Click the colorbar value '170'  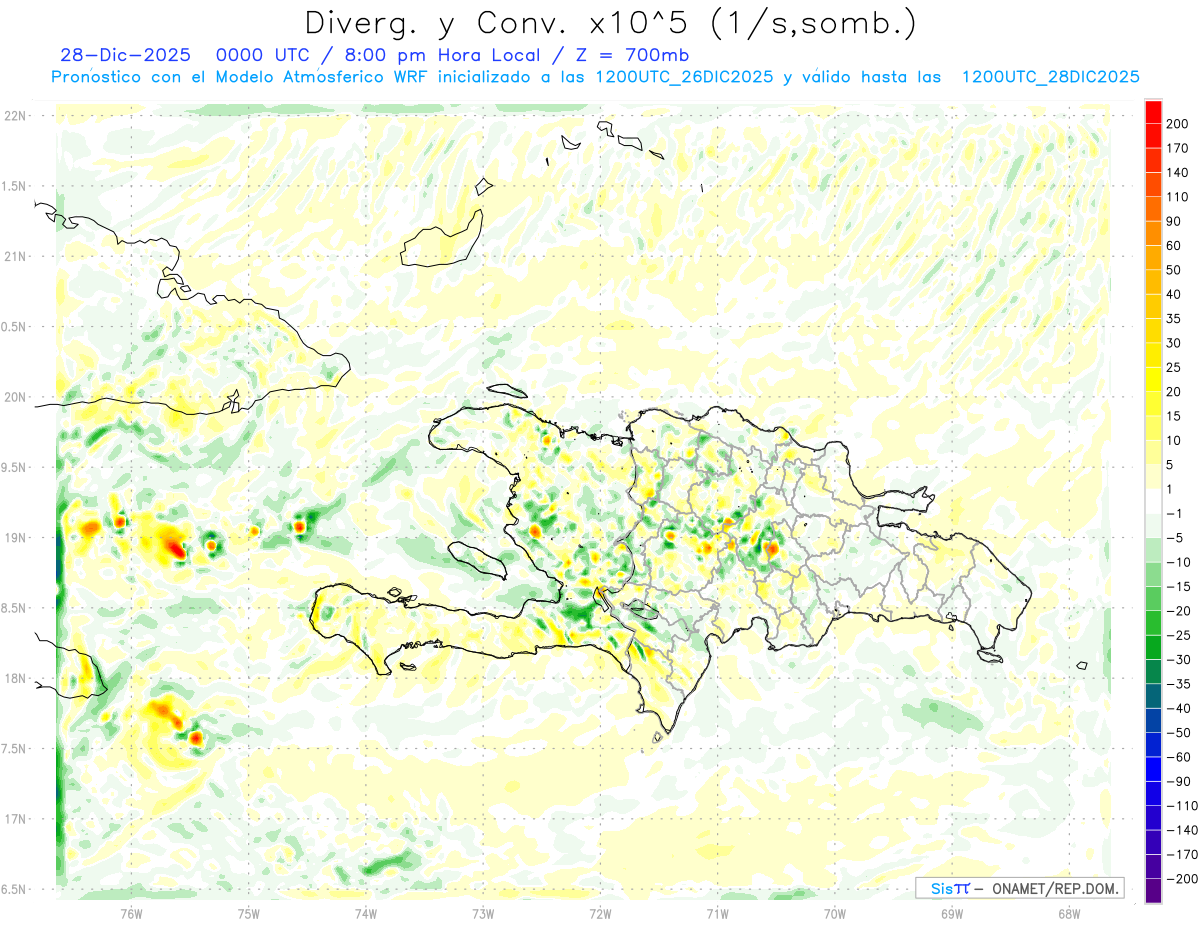pos(1178,148)
